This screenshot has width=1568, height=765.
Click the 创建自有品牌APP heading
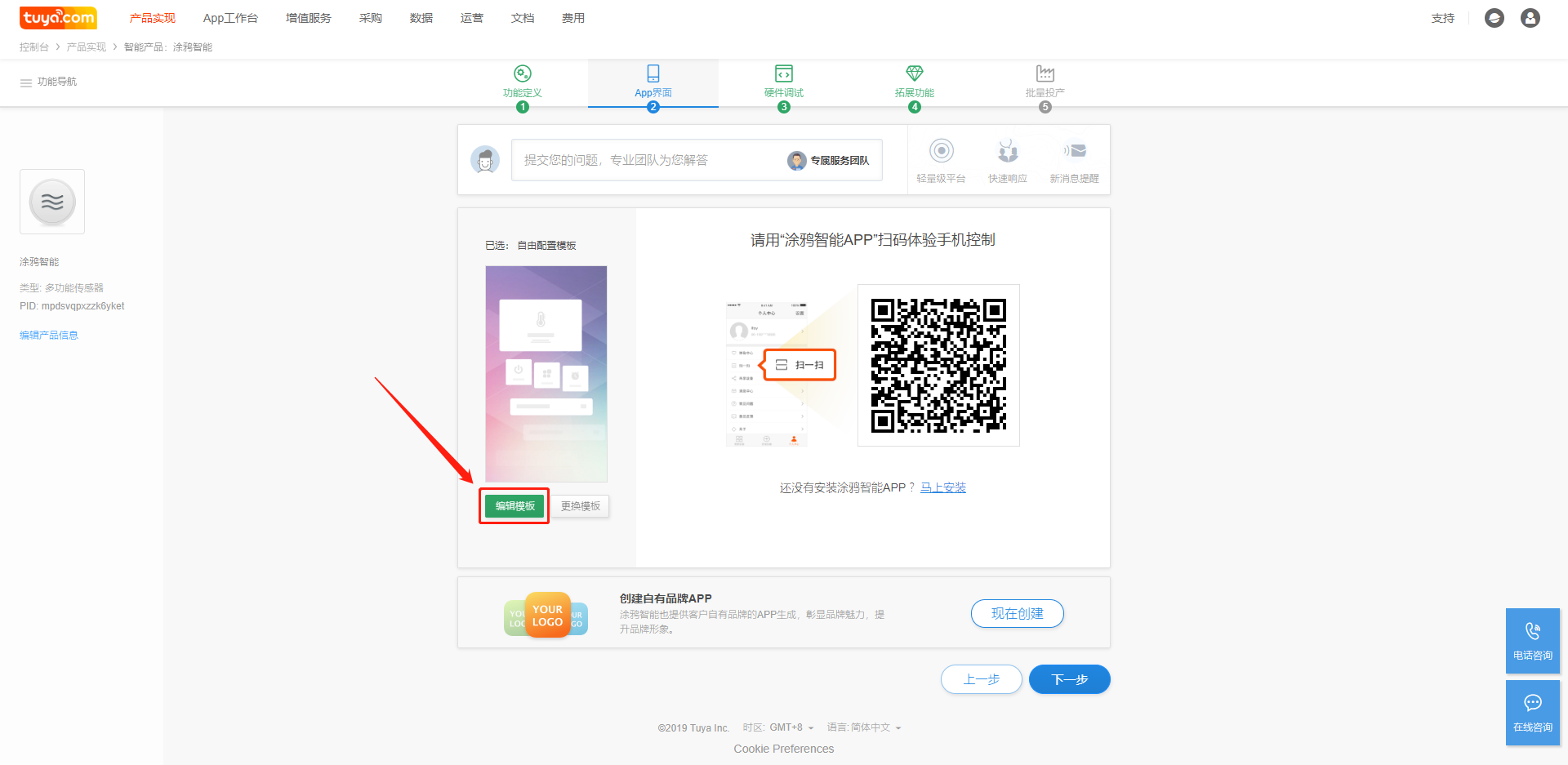click(666, 598)
